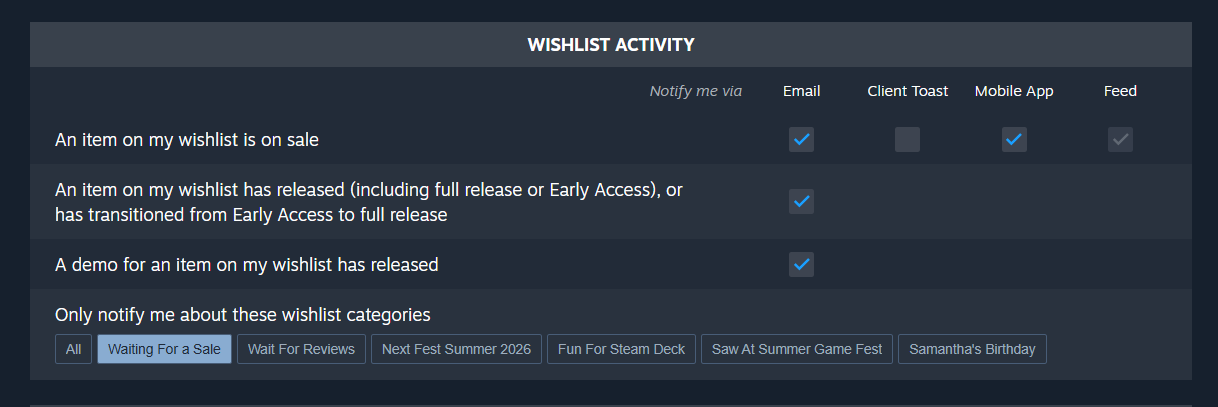Click 'Only notify me about these wishlist categories' text
The width and height of the screenshot is (1218, 407).
point(243,315)
